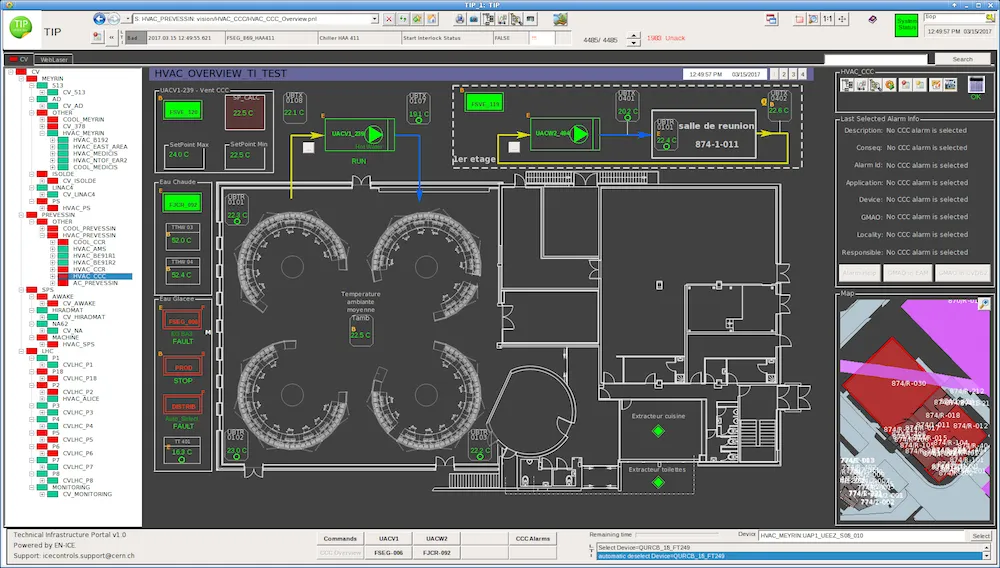Click the FSEG-006 bottom button
1000x568 pixels.
tap(388, 553)
